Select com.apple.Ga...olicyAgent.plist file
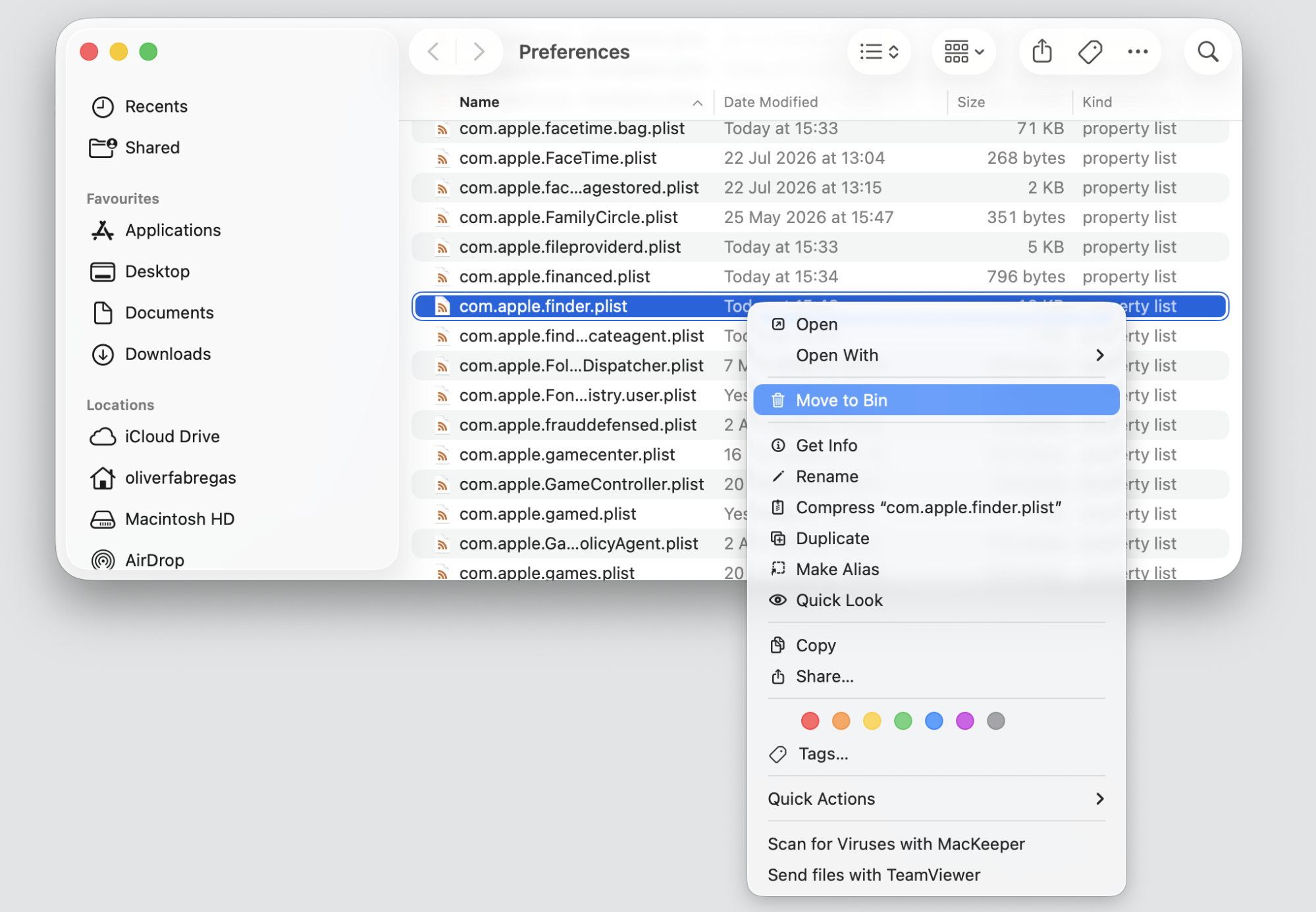Screen dimensions: 1316x912 click(x=579, y=544)
